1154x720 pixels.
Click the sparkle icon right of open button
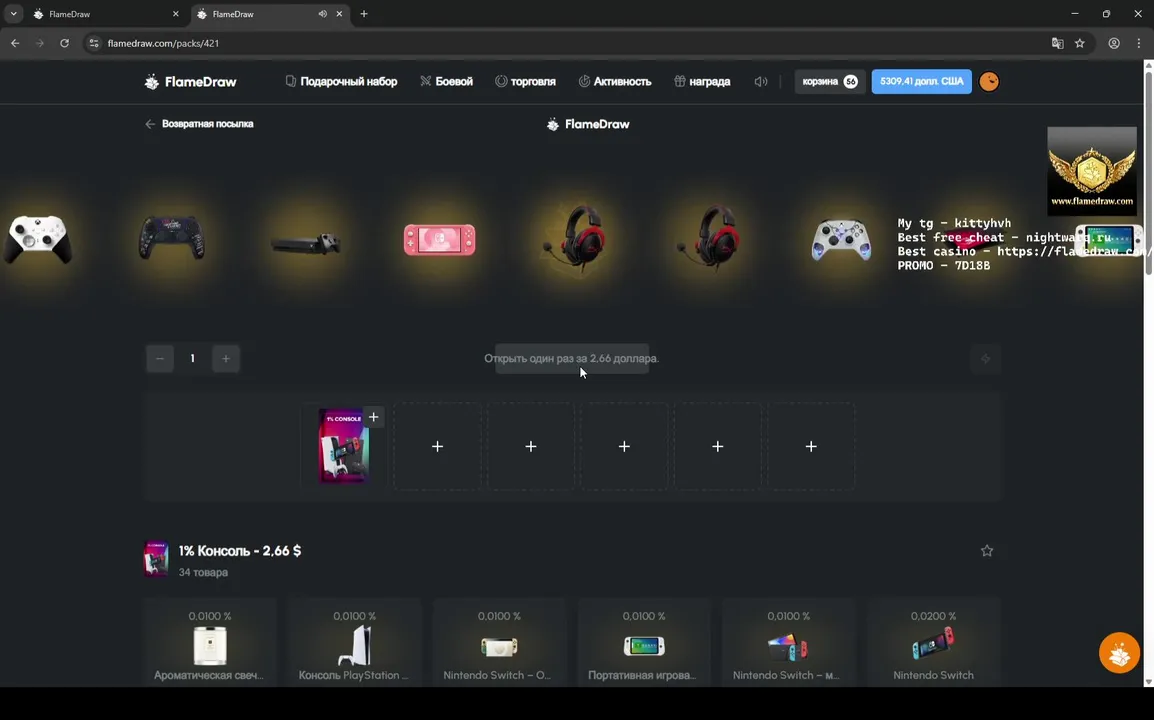985,359
